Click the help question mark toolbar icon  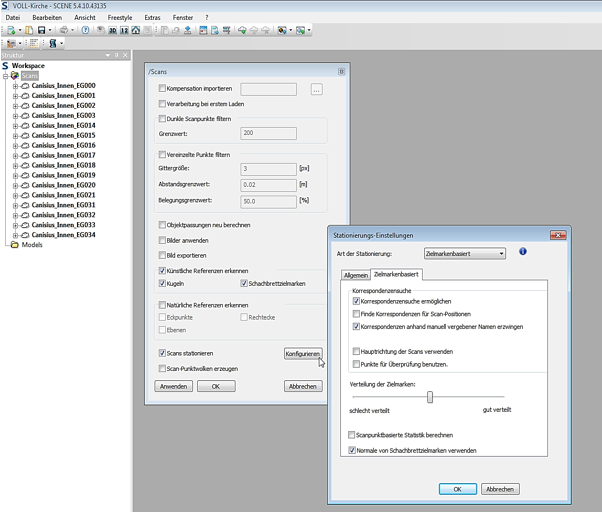pos(85,30)
